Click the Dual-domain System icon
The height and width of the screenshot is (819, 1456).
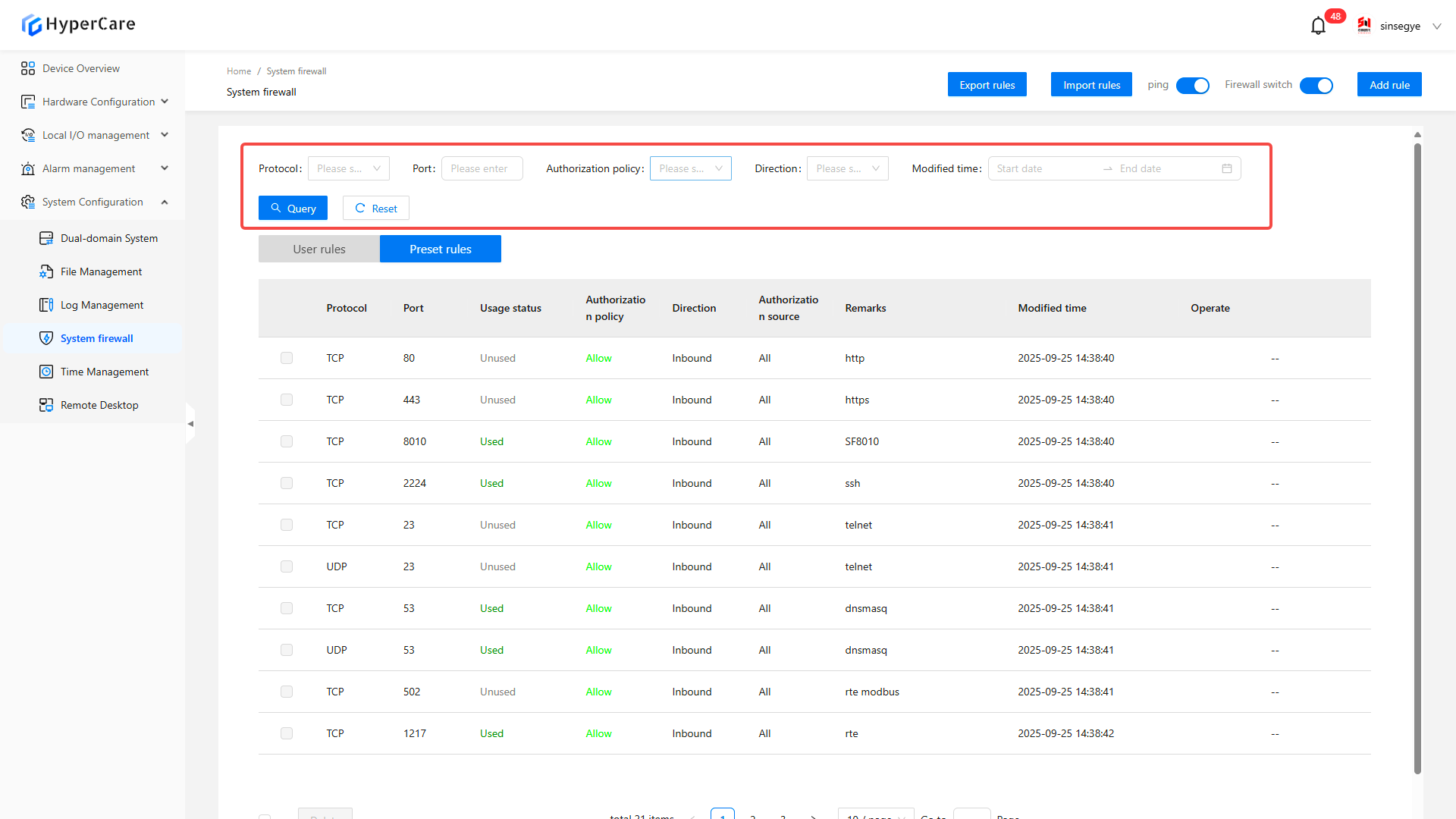click(x=46, y=238)
